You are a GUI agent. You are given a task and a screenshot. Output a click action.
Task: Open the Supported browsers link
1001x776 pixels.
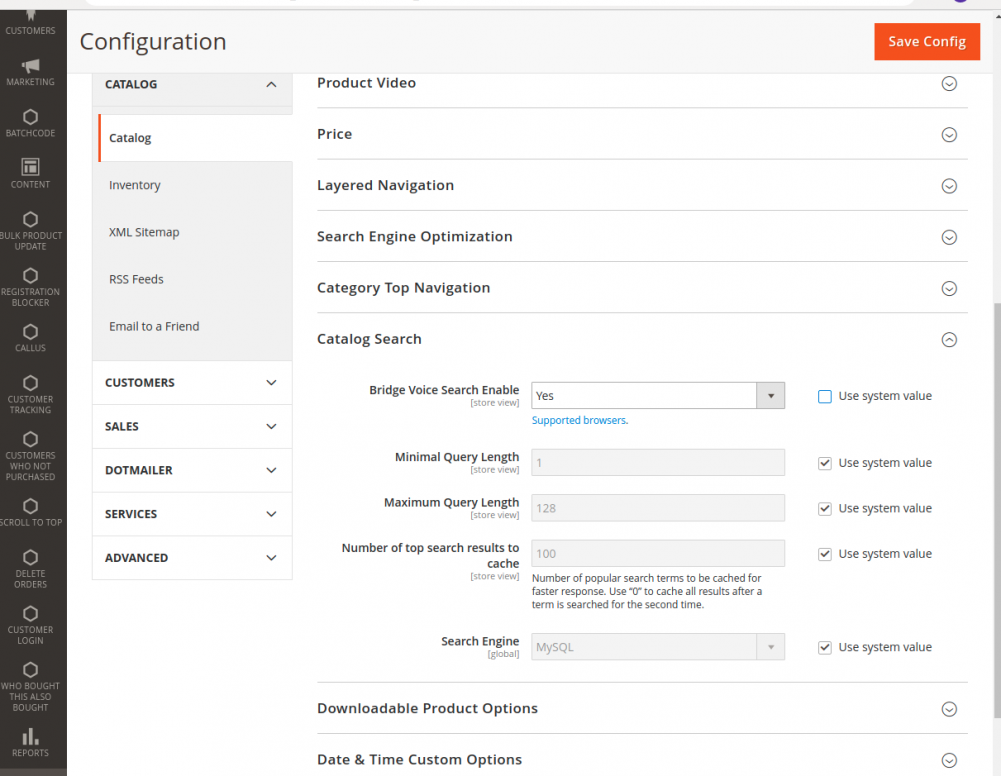[578, 420]
